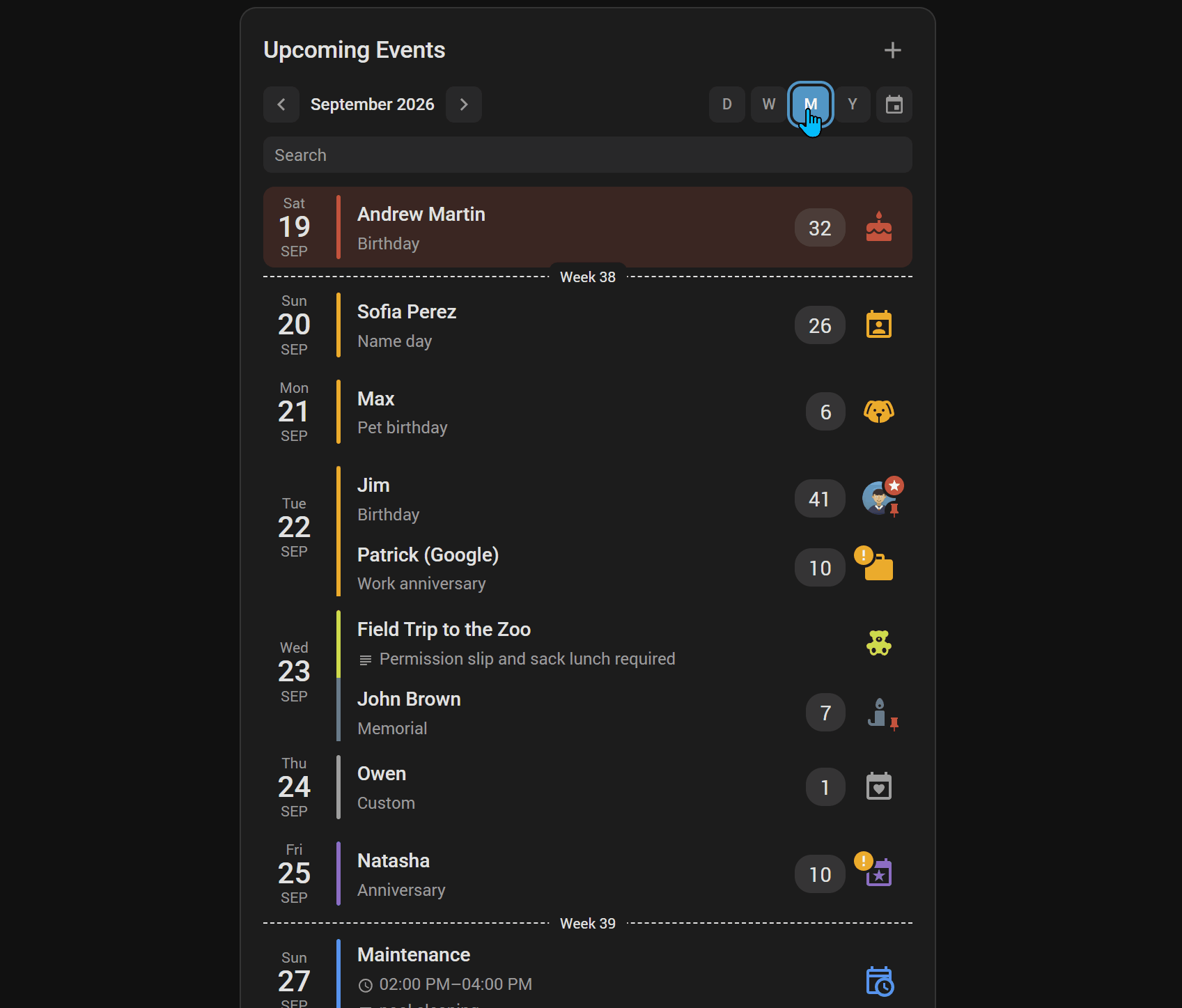Click the September 2026 month label
The height and width of the screenshot is (1008, 1182).
pos(373,104)
